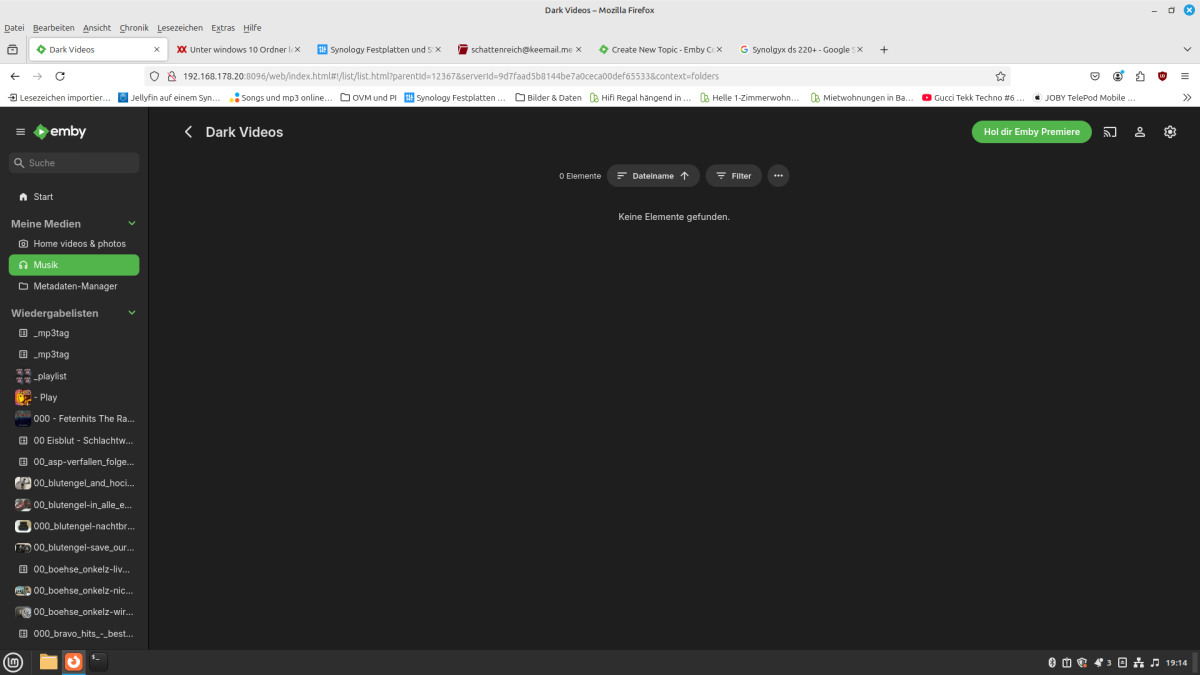Open the Lesezeichen menu

point(180,28)
